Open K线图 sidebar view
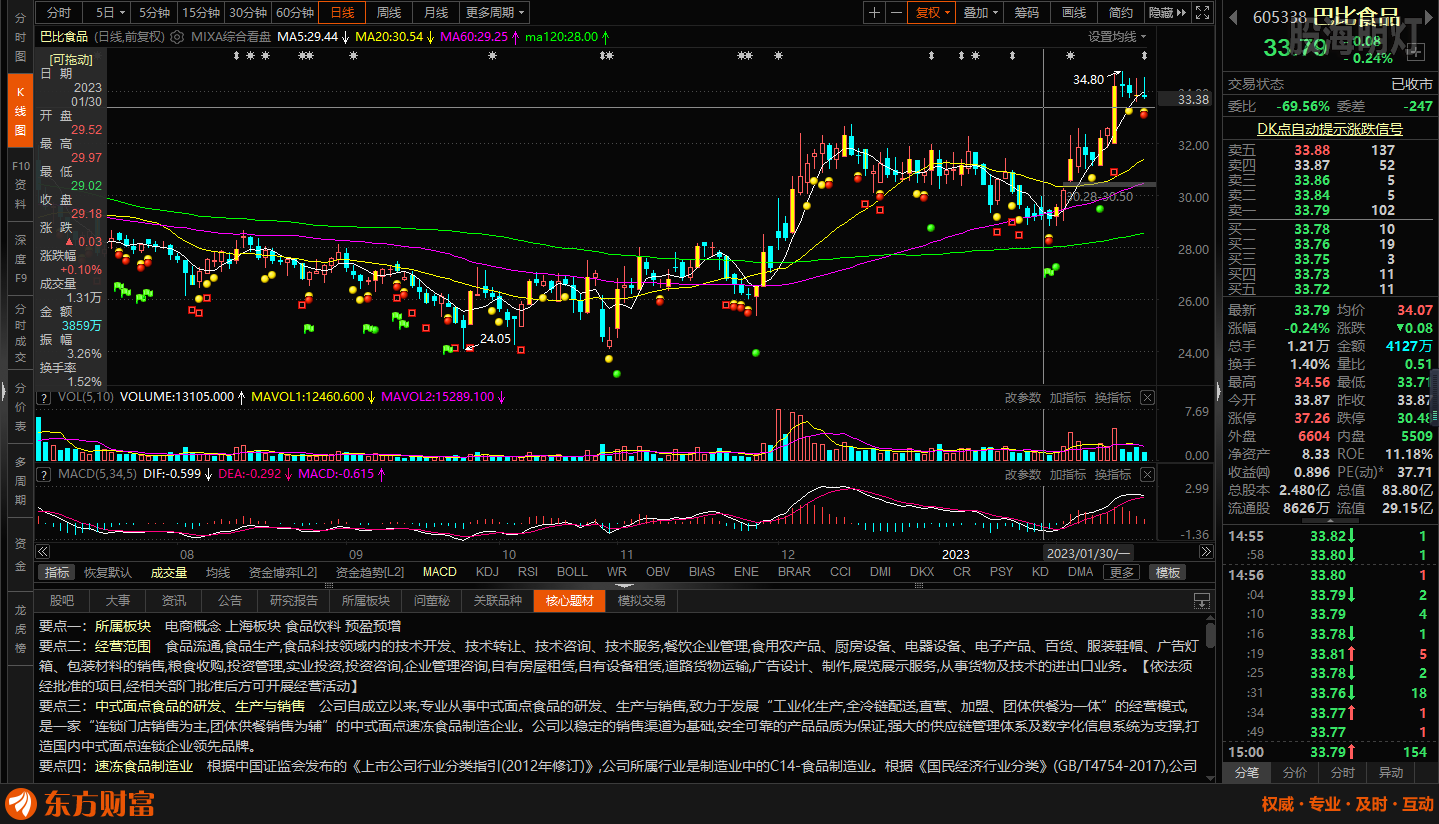This screenshot has height=824, width=1439. tap(20, 110)
